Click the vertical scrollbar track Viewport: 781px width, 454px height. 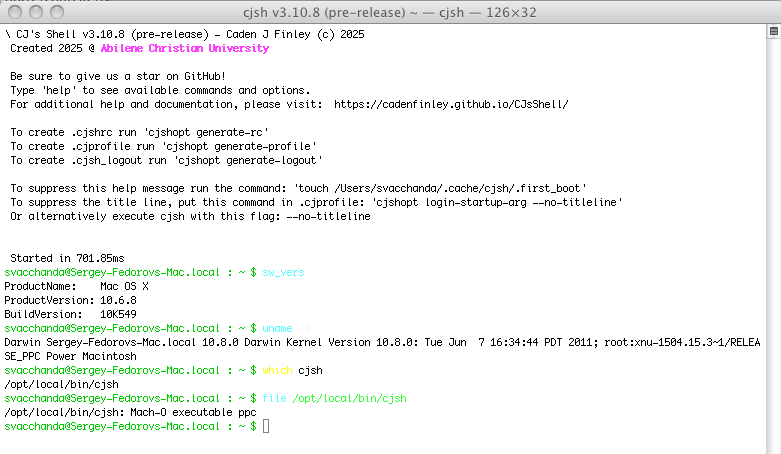pyautogui.click(x=774, y=244)
